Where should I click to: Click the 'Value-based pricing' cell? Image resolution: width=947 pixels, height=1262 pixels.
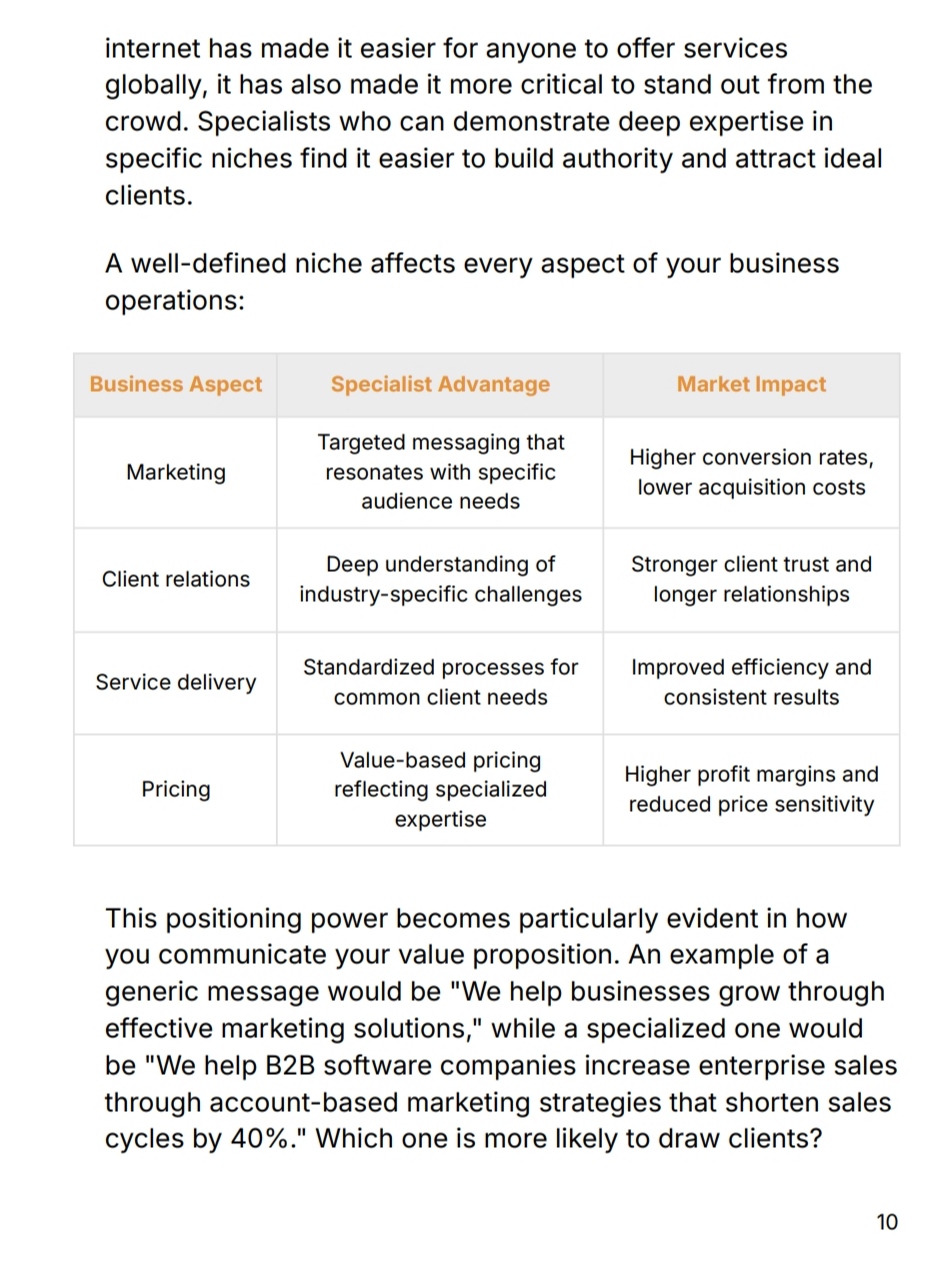(440, 790)
